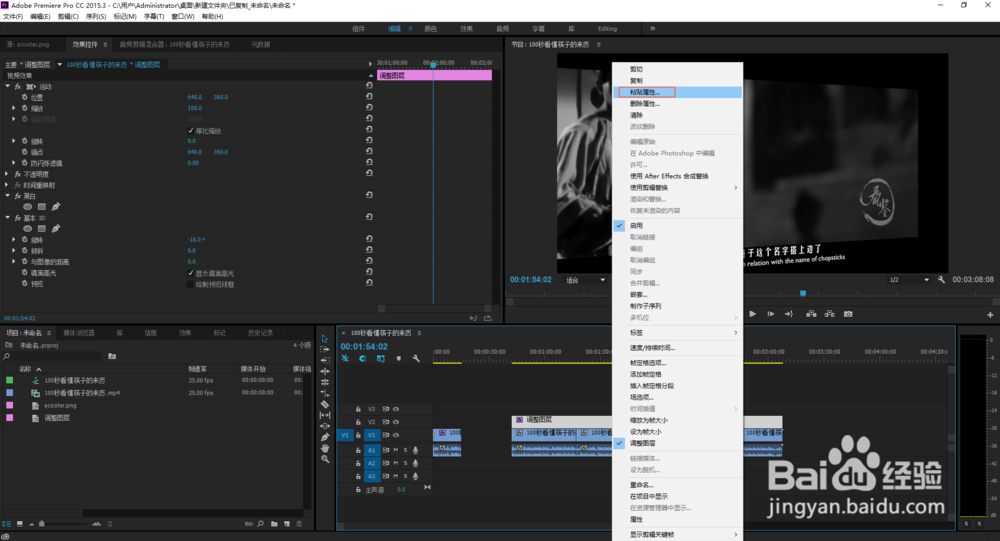Mute audio track A1 with M button
The image size is (1000, 541).
click(x=395, y=450)
